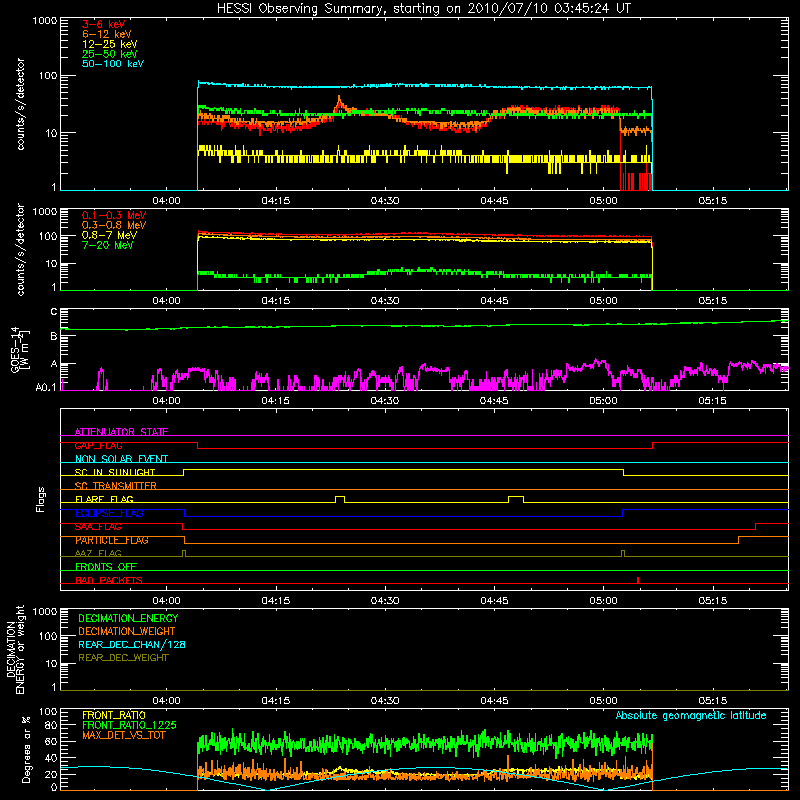The height and width of the screenshot is (800, 800).
Task: Select the BAD_PACKETS flag label
Action: pos(109,580)
